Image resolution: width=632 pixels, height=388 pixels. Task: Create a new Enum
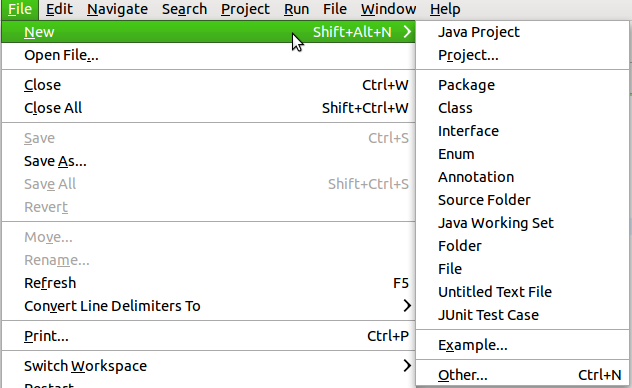522,154
